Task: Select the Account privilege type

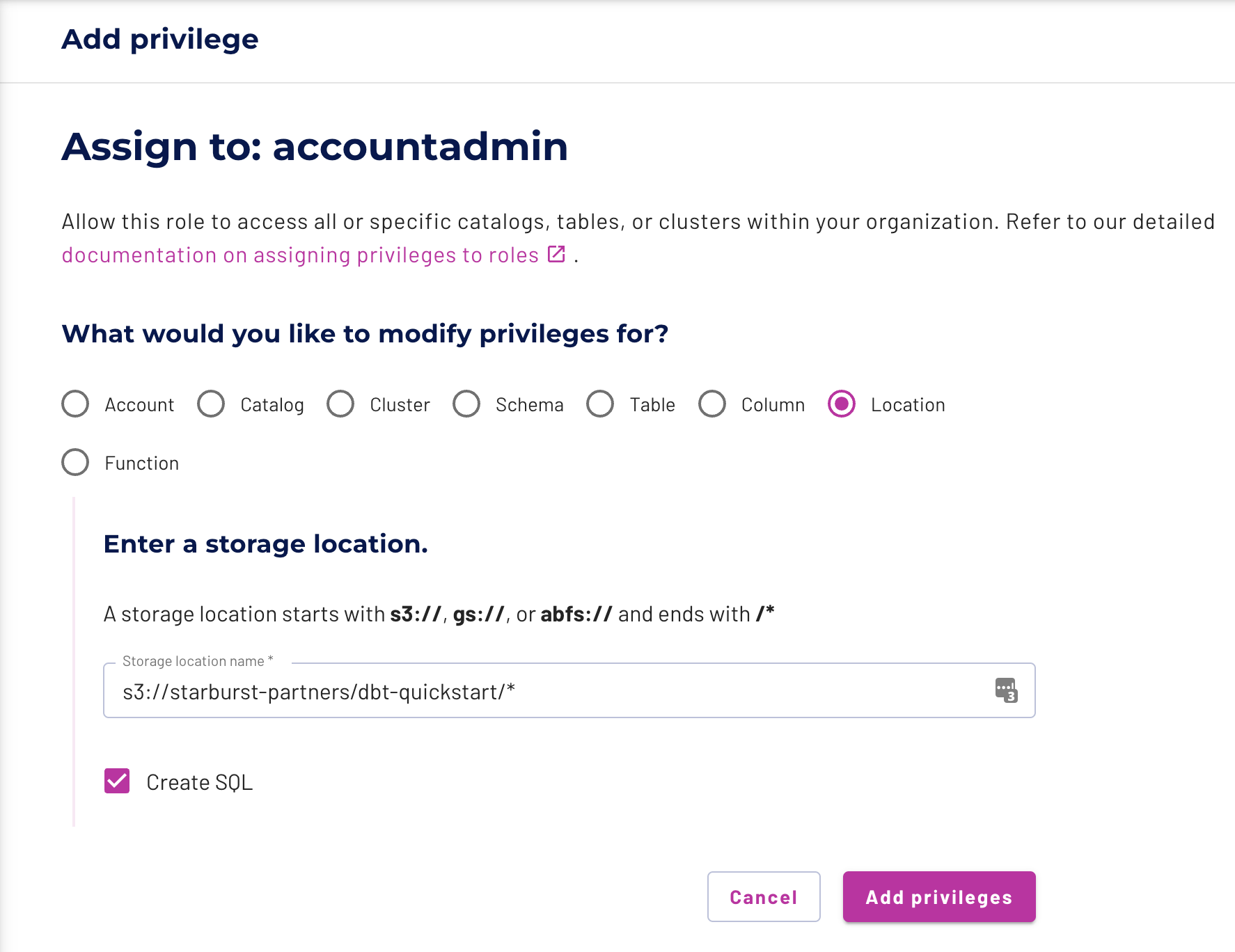Action: pos(74,404)
